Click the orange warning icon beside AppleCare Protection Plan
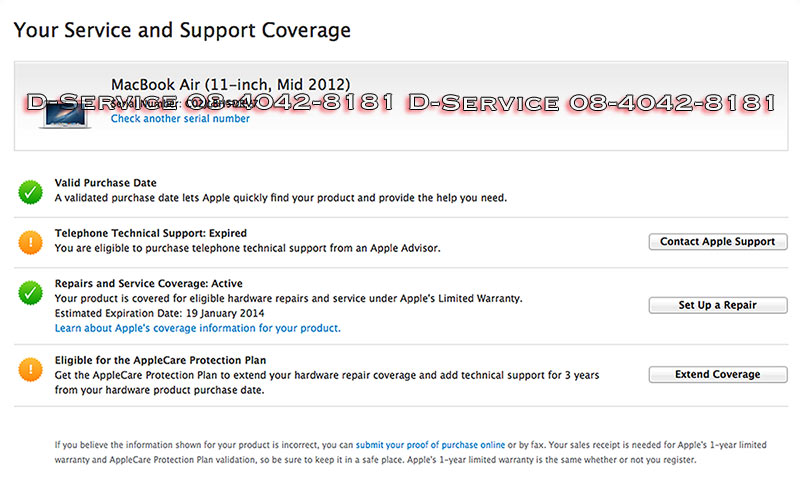Screen dimensions: 800x481 30,369
